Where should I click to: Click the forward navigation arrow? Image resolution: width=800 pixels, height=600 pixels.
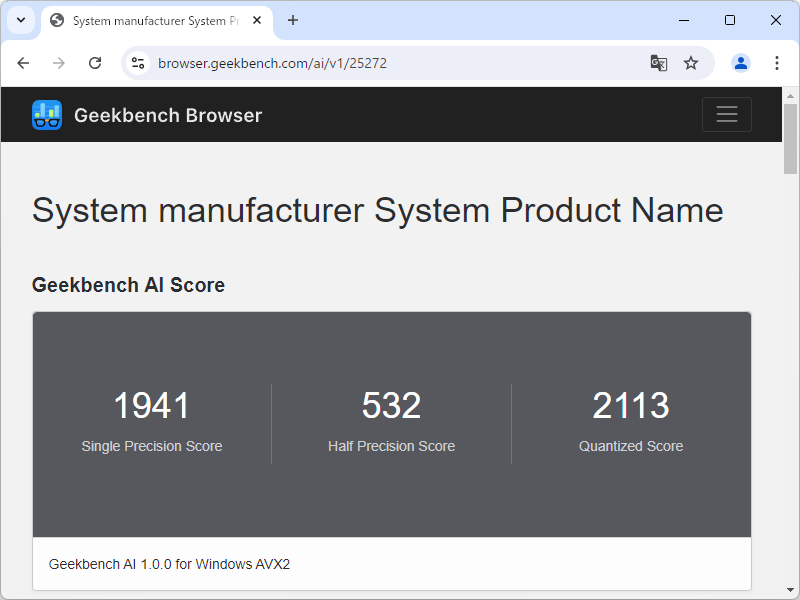59,62
